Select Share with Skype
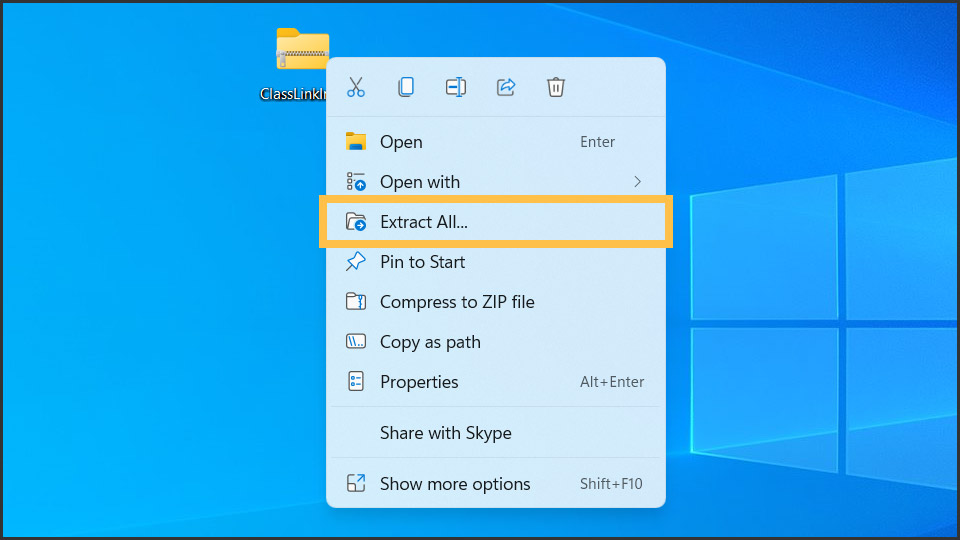 point(496,433)
